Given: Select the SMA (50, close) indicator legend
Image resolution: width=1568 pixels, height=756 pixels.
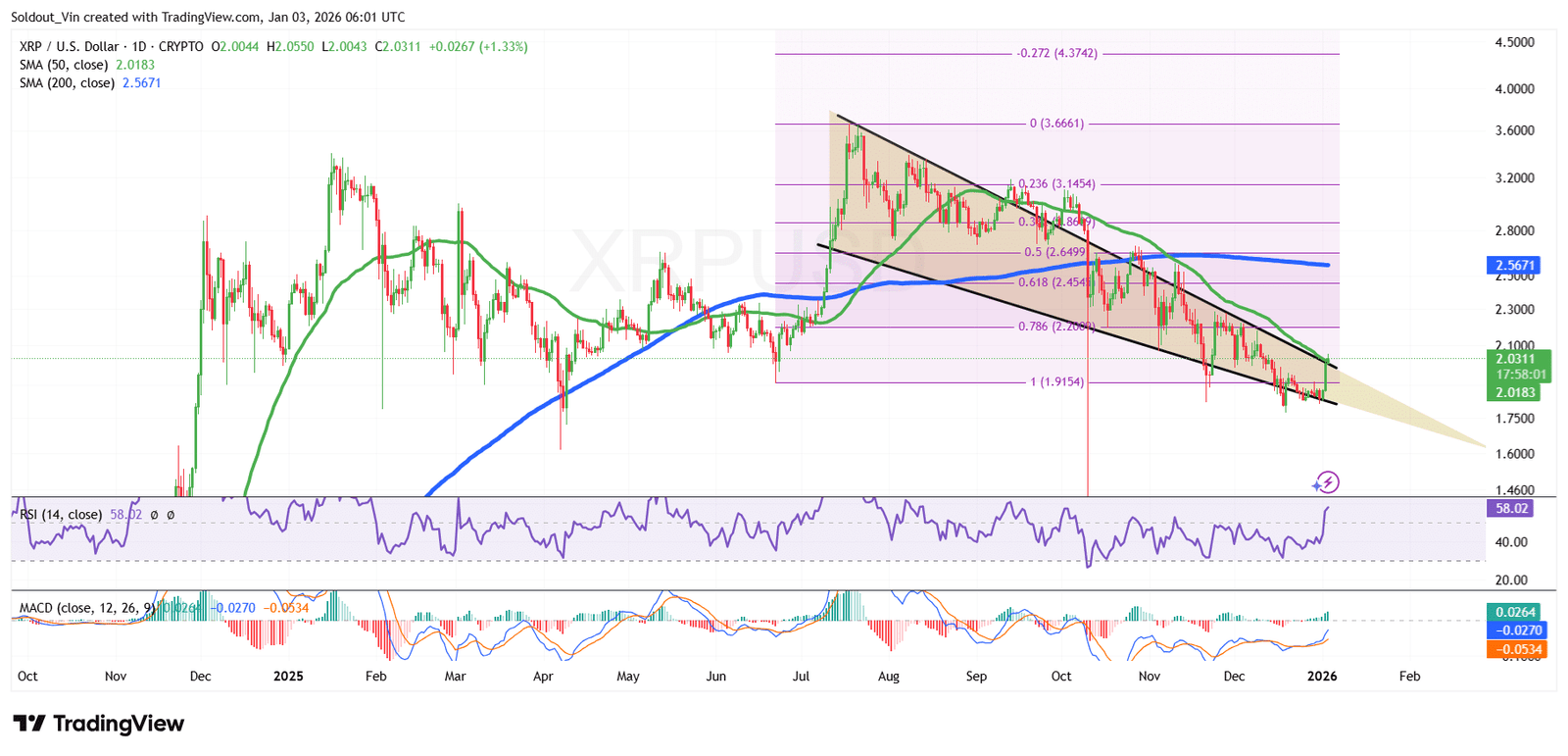Looking at the screenshot, I should (x=67, y=65).
